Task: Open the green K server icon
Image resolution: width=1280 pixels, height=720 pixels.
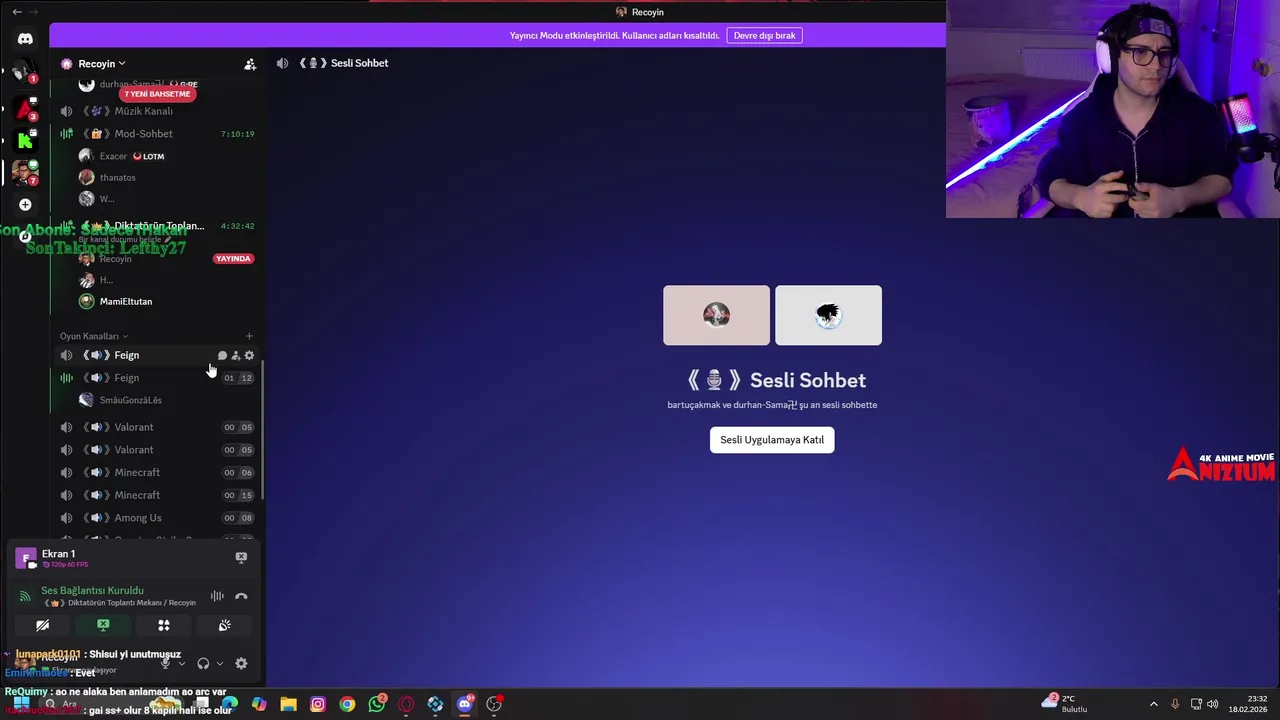Action: coord(25,140)
